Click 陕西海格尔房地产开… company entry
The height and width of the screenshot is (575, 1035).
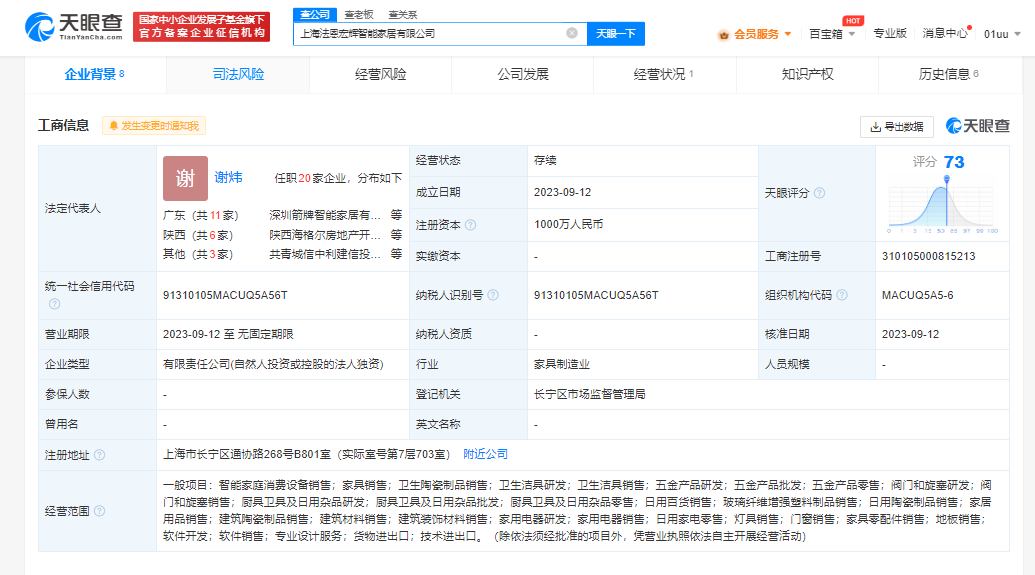coord(325,235)
